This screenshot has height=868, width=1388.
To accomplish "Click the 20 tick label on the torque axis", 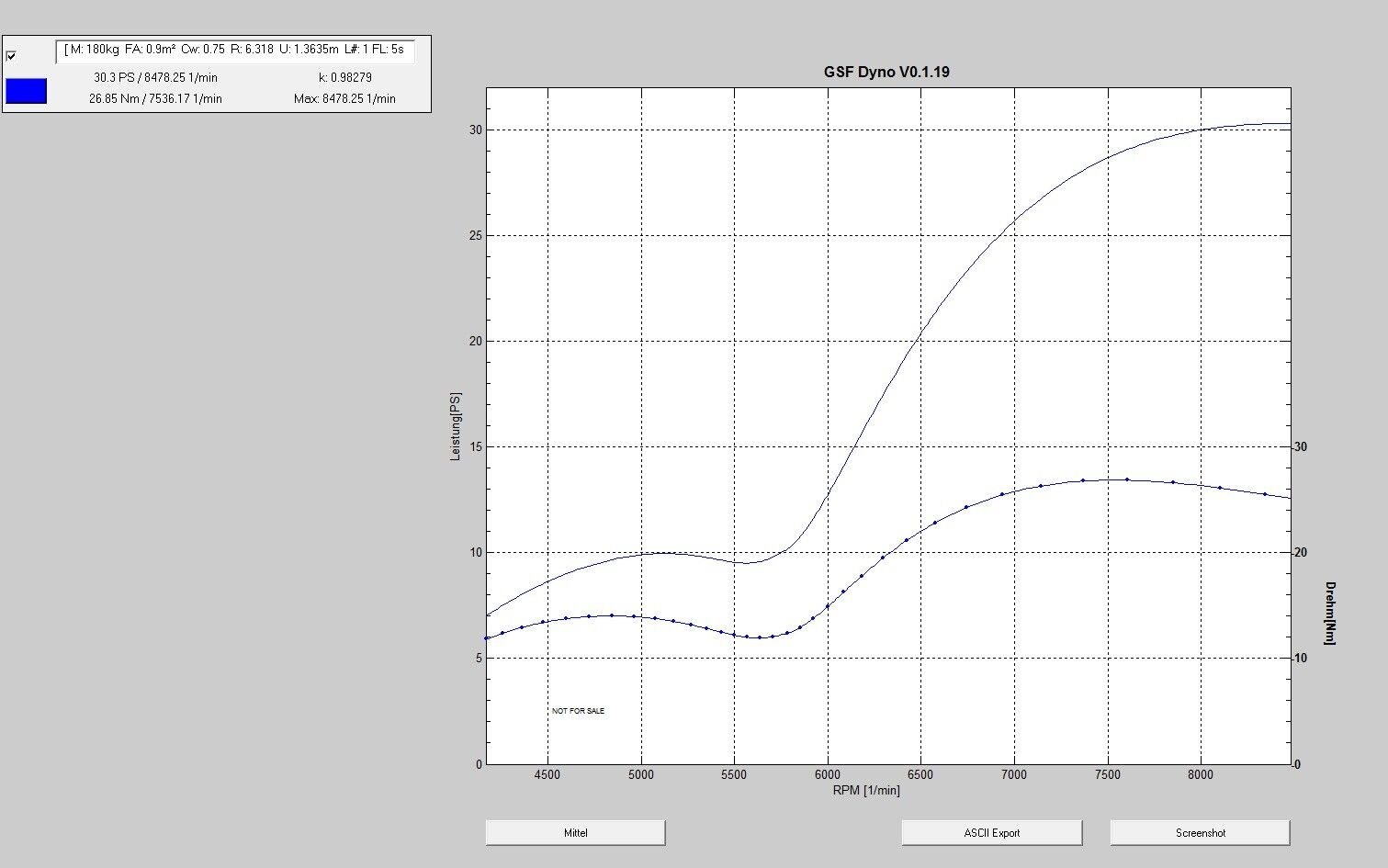I will pyautogui.click(x=1300, y=553).
